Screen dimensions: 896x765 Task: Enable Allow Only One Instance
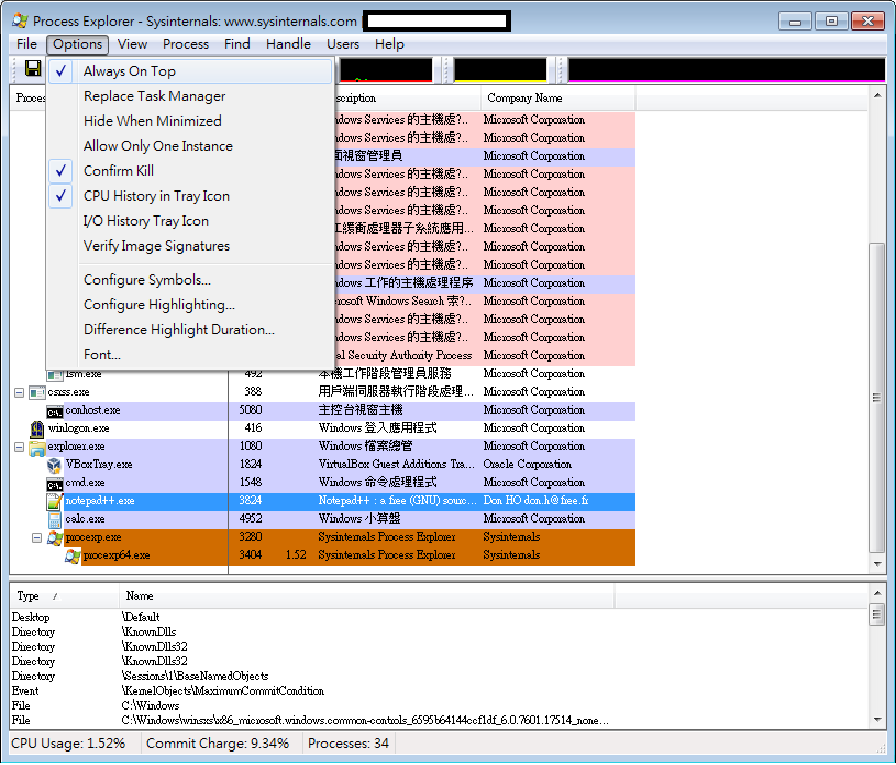(x=190, y=146)
